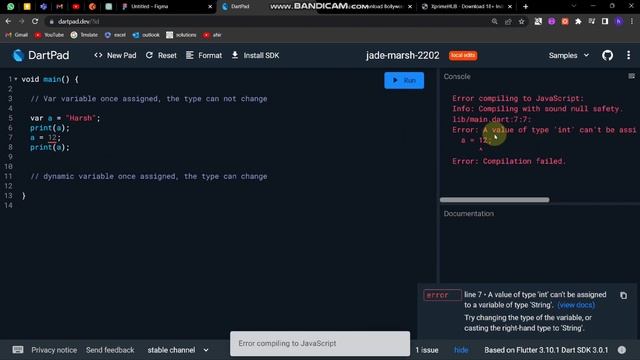The width and height of the screenshot is (640, 360).
Task: Create a New Pad
Action: tap(115, 55)
